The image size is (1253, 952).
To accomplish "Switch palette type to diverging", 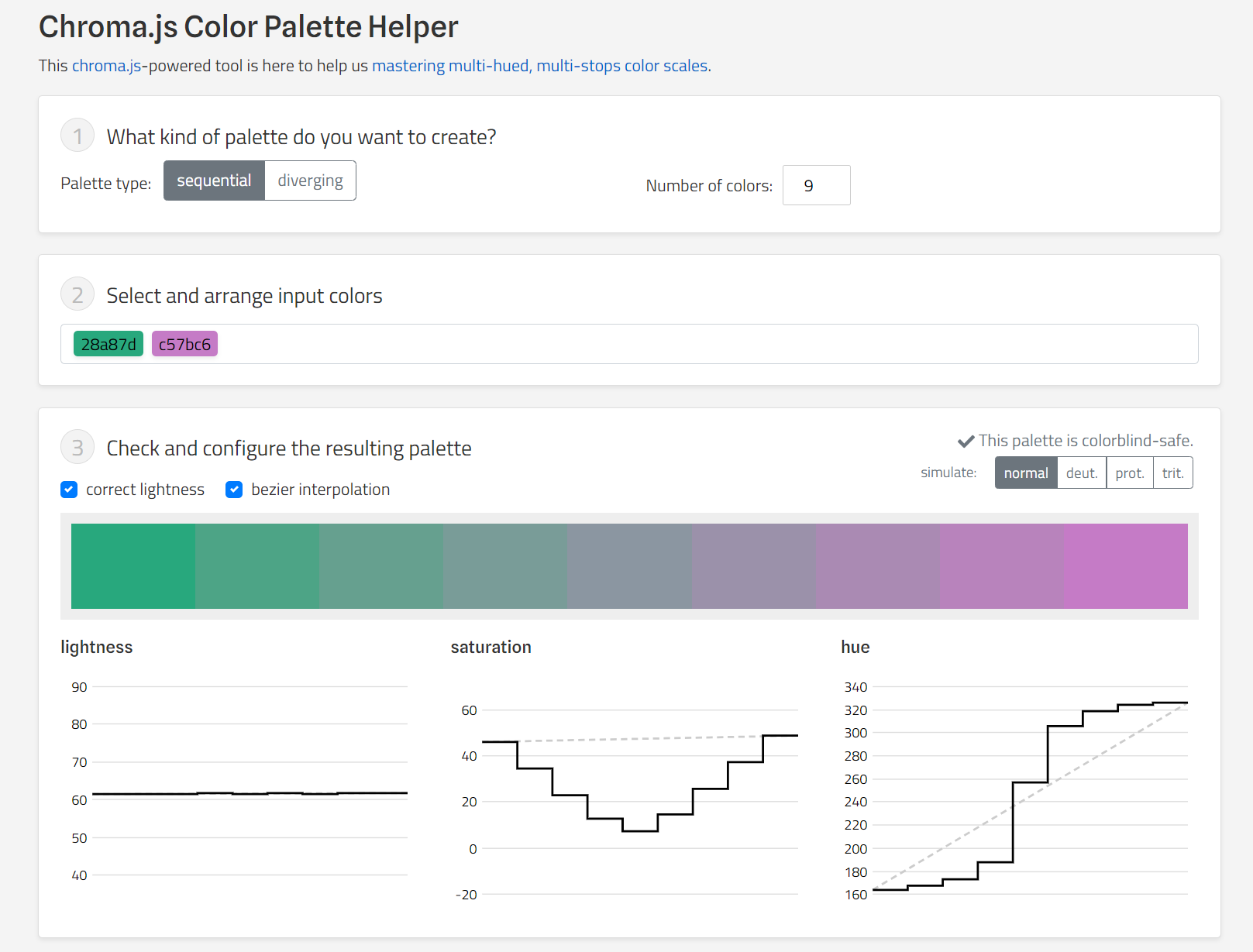I will [x=310, y=180].
